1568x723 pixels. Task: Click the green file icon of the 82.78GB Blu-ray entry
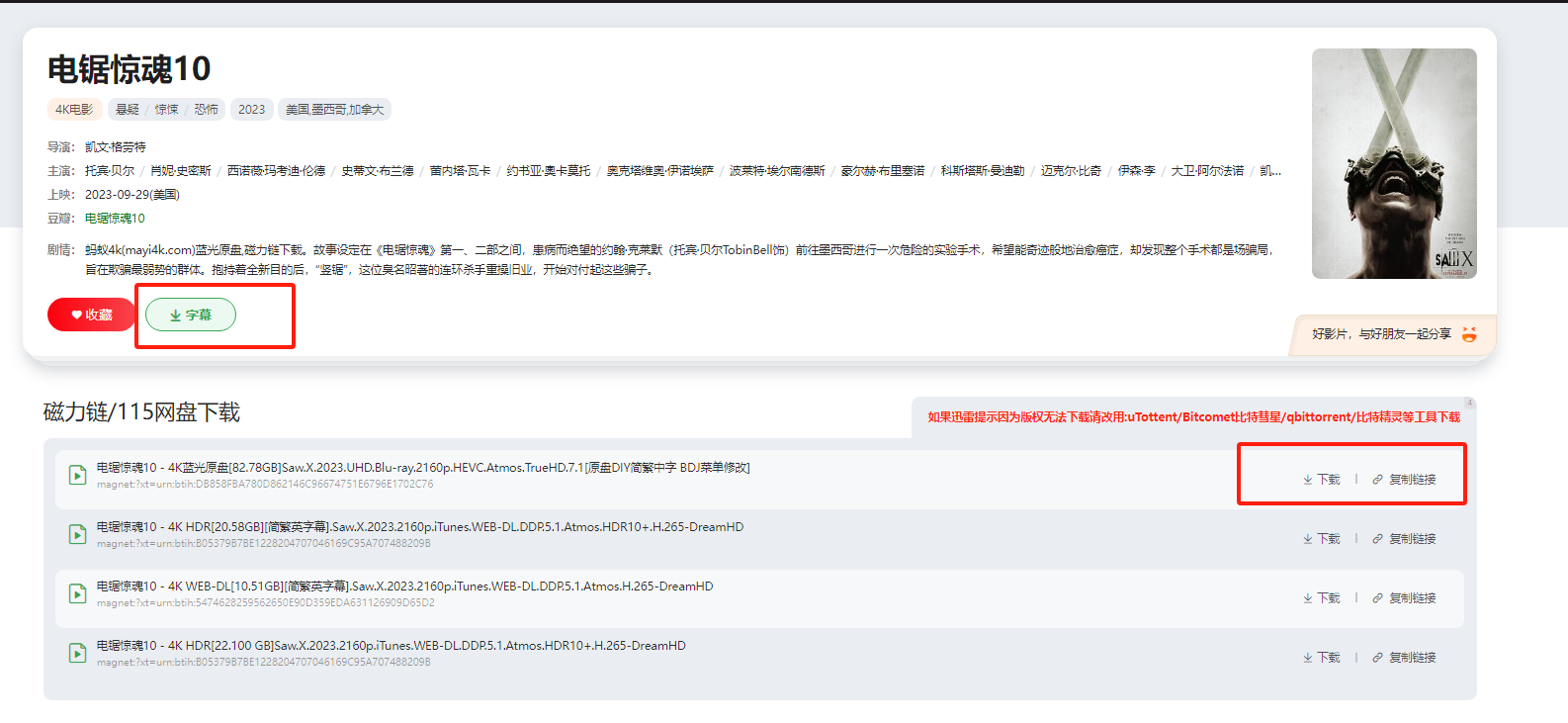tap(77, 475)
